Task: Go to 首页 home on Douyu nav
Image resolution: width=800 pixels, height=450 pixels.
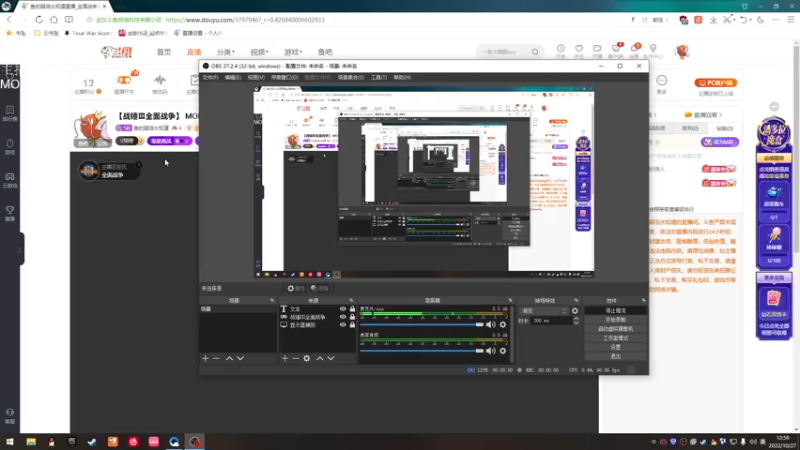Action: coord(164,52)
